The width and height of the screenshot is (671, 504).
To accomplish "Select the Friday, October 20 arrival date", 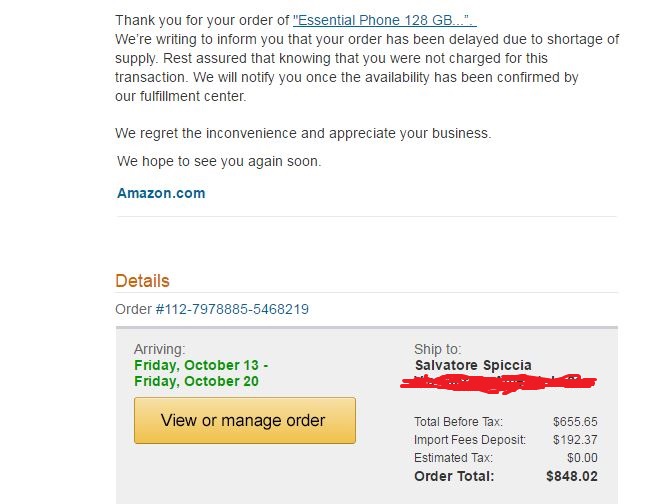I will [x=196, y=381].
